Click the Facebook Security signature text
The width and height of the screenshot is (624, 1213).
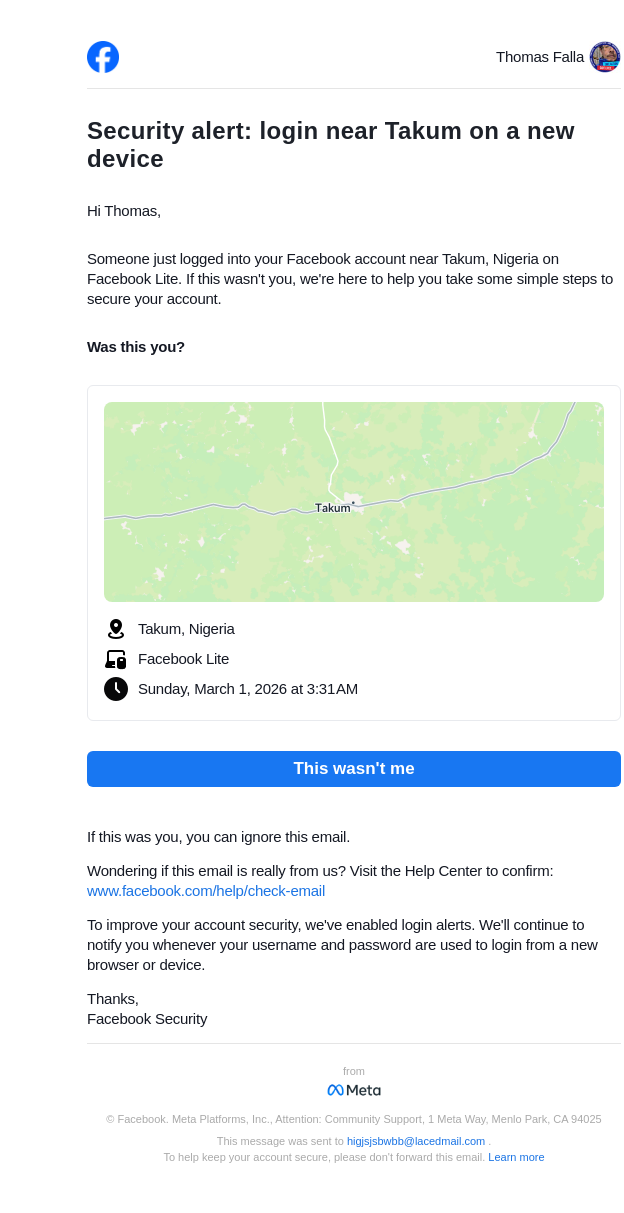(x=147, y=1019)
